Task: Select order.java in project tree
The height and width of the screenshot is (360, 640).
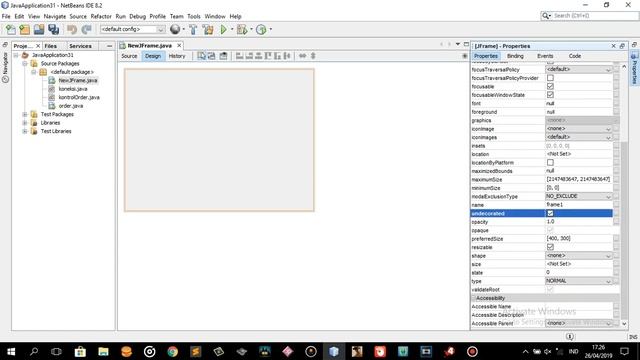Action: (x=71, y=106)
